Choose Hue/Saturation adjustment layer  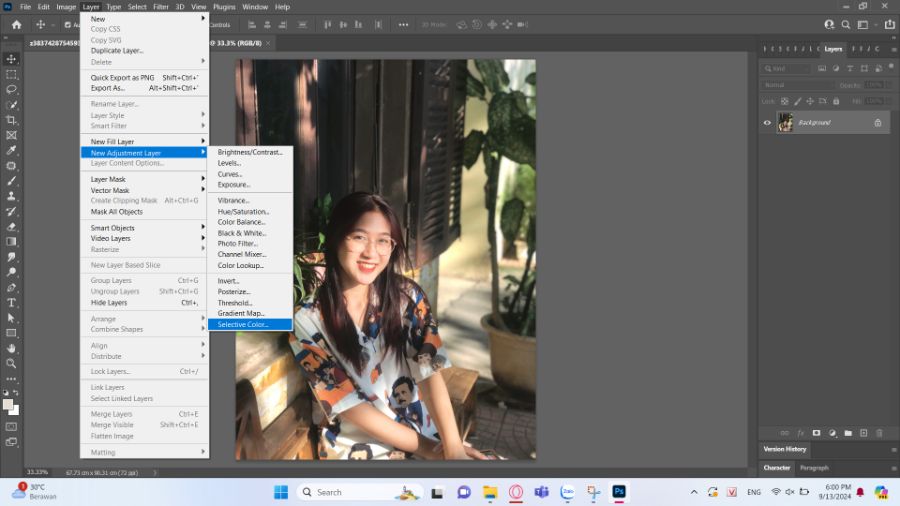250,212
